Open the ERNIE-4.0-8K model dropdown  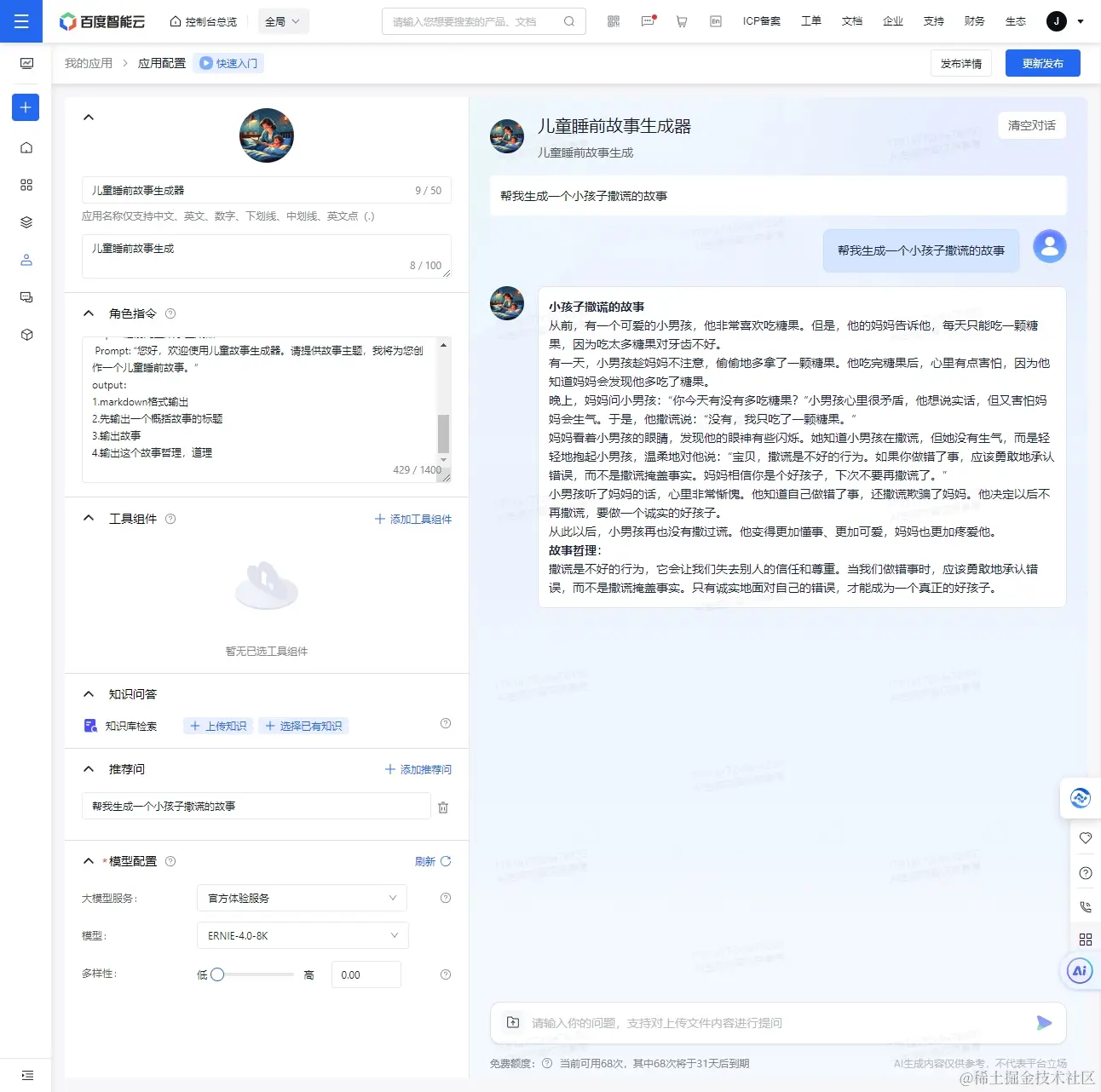(303, 935)
